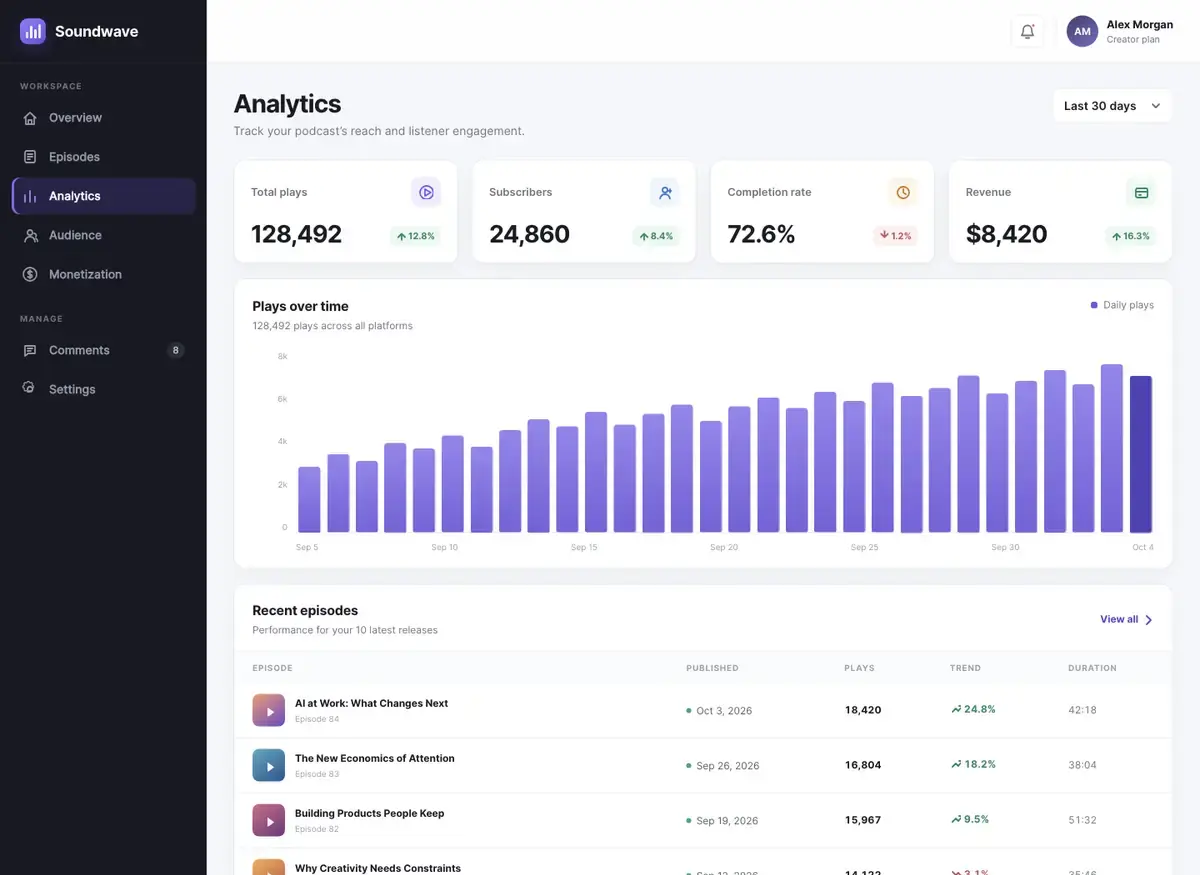The image size is (1200, 875).
Task: Click the first chart bar at Sep 5
Action: (309, 499)
